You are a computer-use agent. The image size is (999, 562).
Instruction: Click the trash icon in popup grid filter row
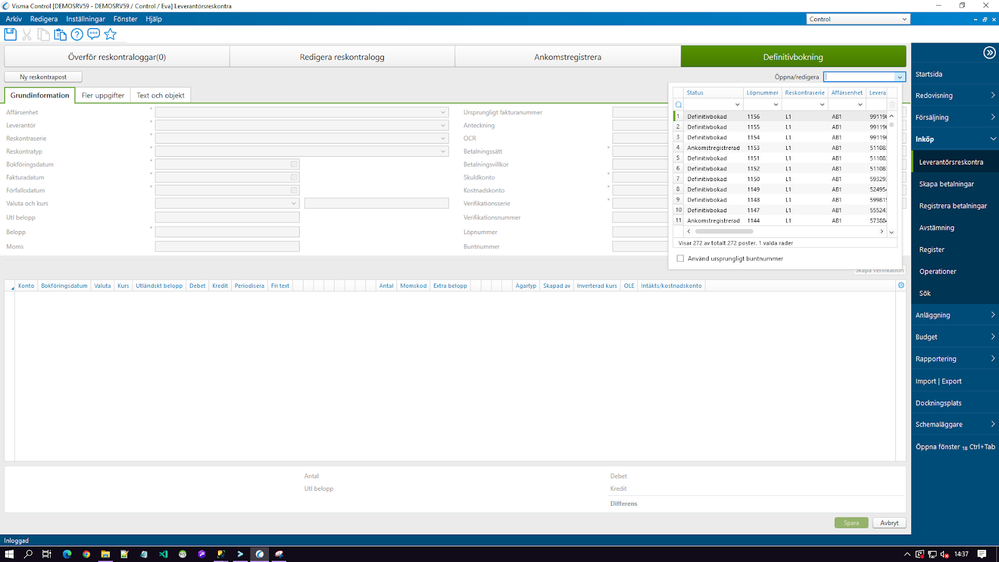point(892,105)
